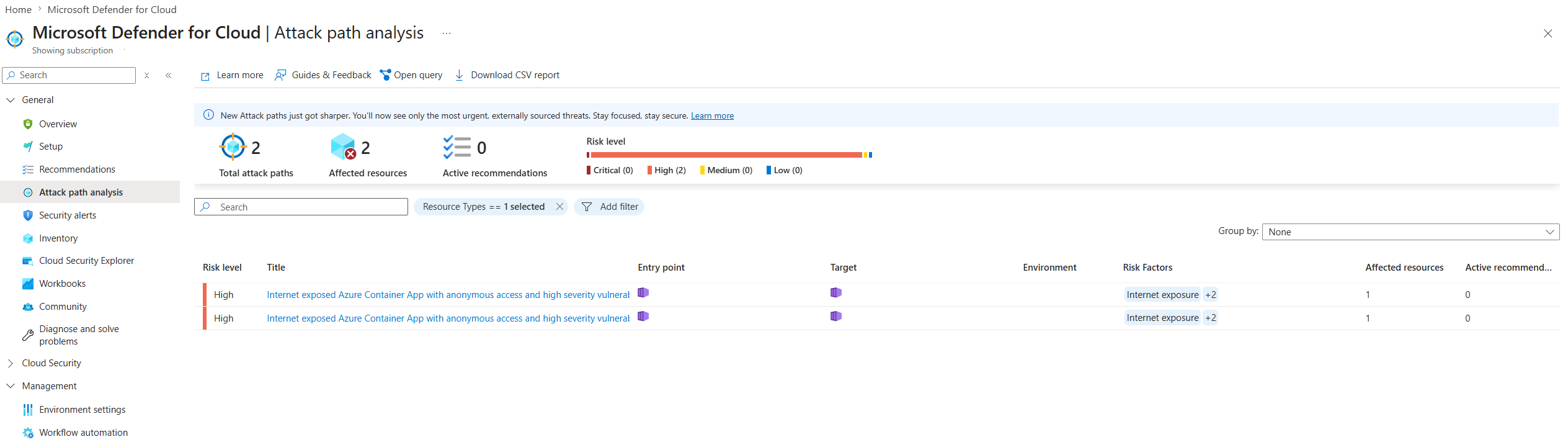Sort by Affected resources column header
The image size is (1568, 442).
[1404, 268]
